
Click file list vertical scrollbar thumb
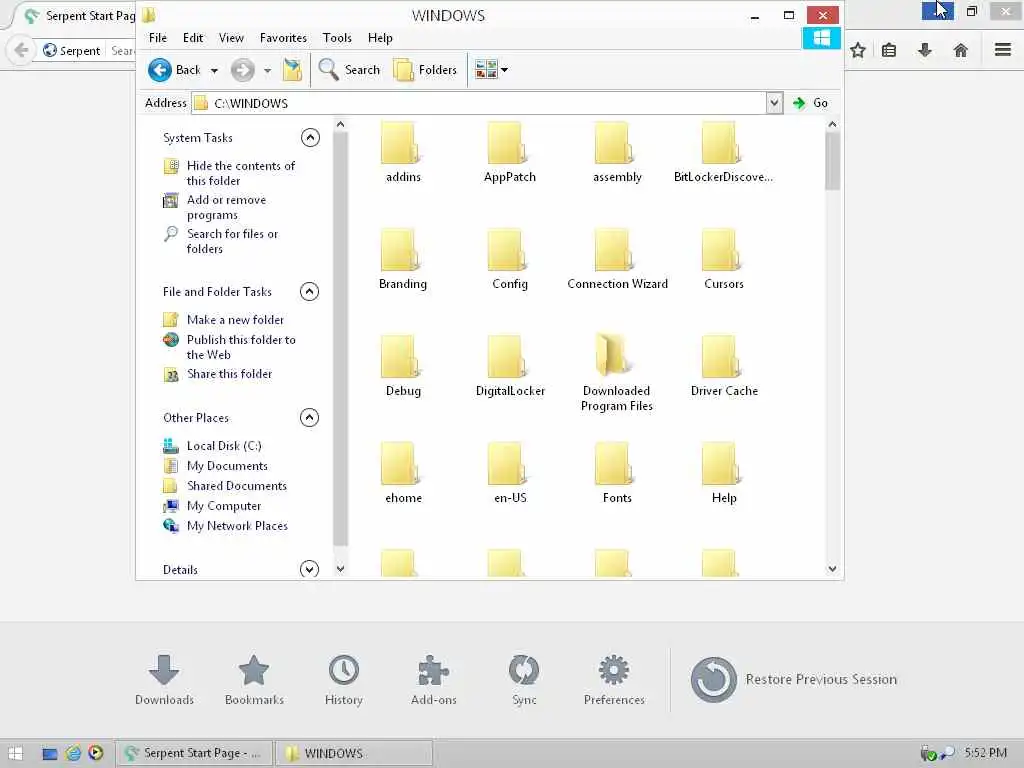click(832, 161)
